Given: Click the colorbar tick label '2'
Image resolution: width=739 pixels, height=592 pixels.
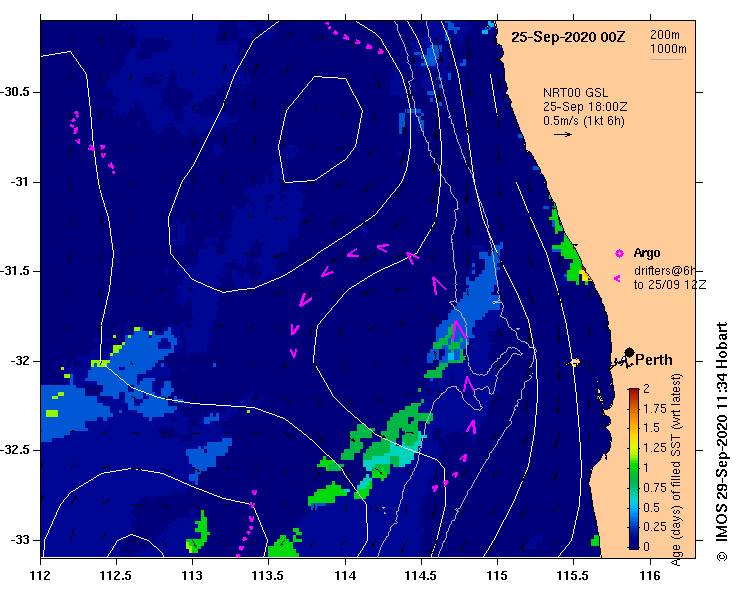Looking at the screenshot, I should click(x=646, y=389).
